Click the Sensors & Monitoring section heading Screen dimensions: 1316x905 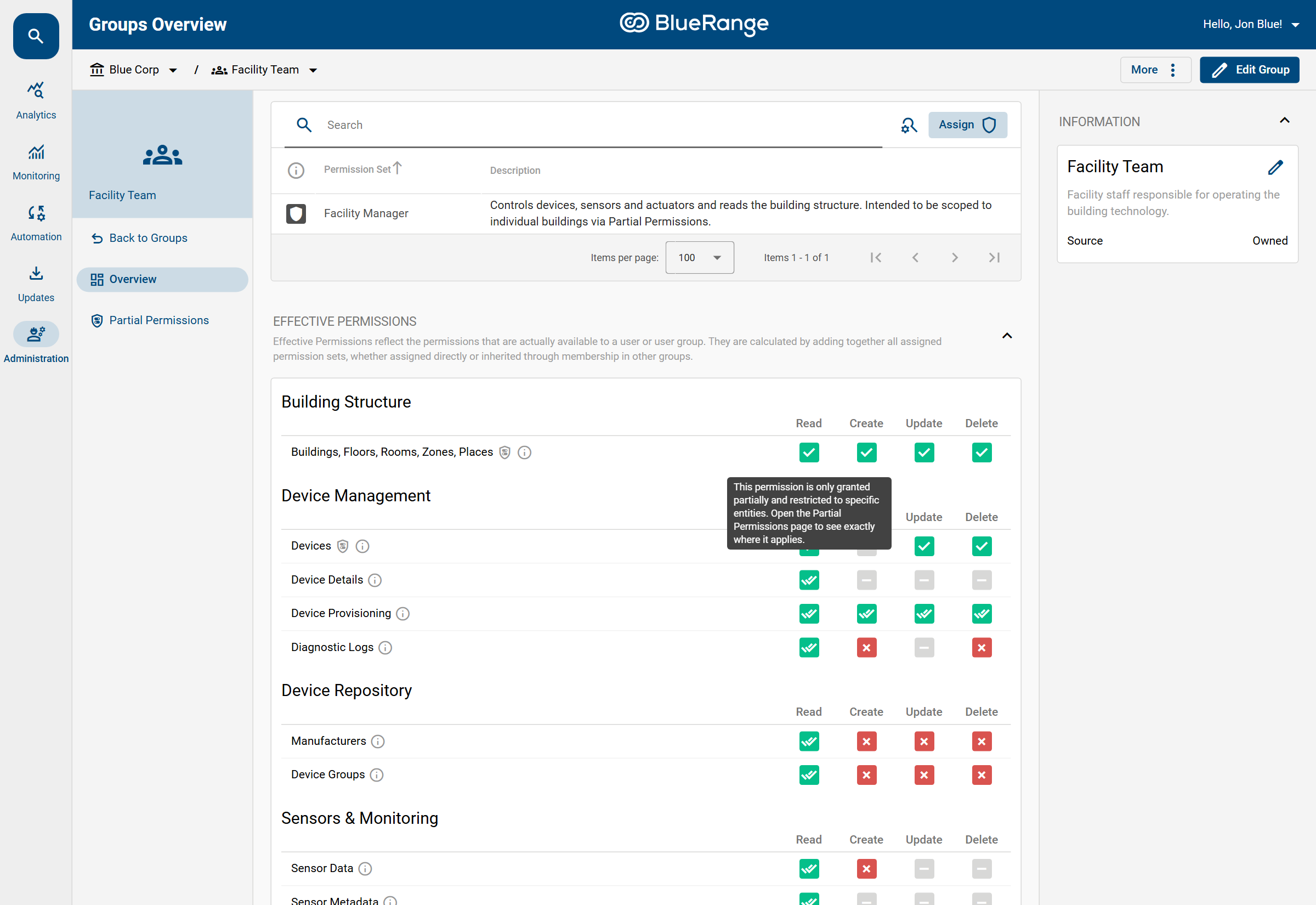click(x=359, y=818)
